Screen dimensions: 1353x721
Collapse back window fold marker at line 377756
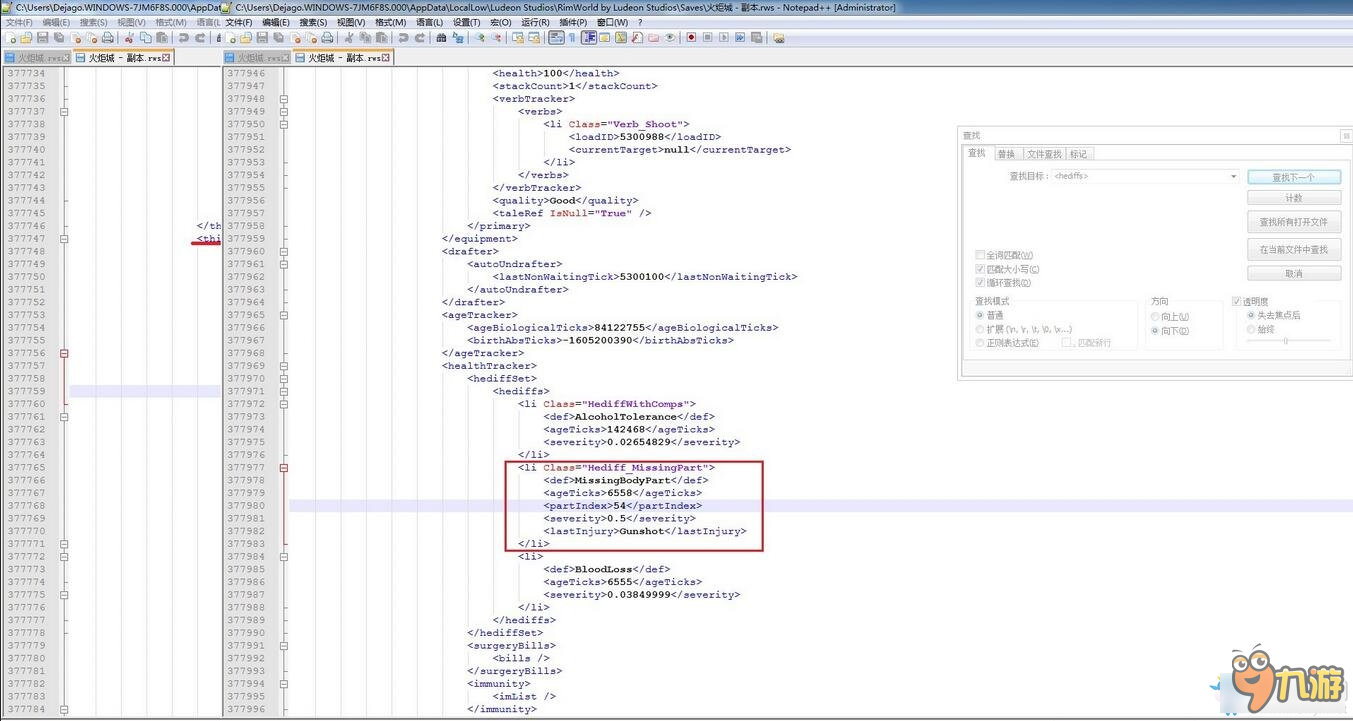[64, 353]
